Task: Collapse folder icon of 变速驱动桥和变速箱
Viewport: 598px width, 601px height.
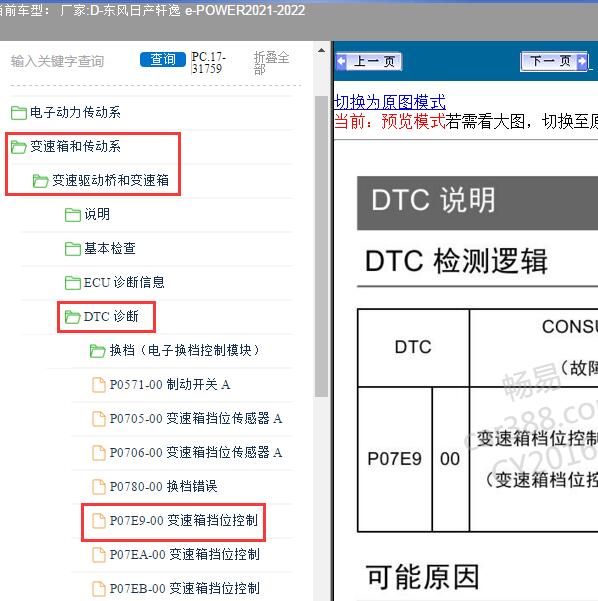Action: point(41,181)
